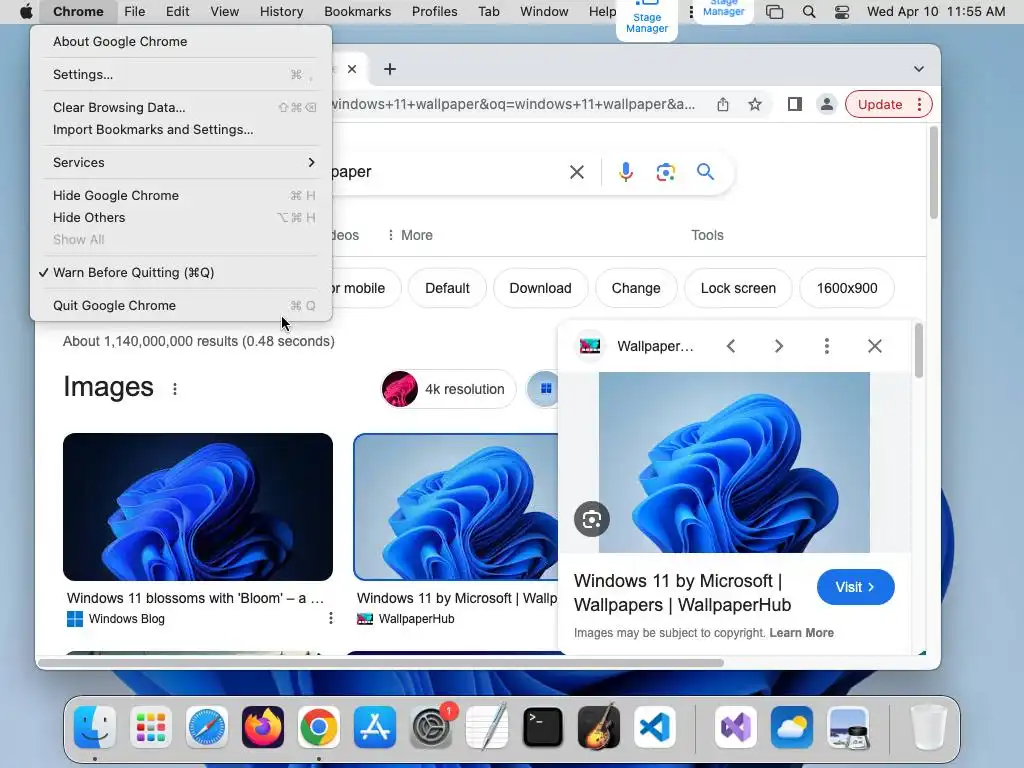Launch Finder from the Dock
The image size is (1024, 768).
95,727
